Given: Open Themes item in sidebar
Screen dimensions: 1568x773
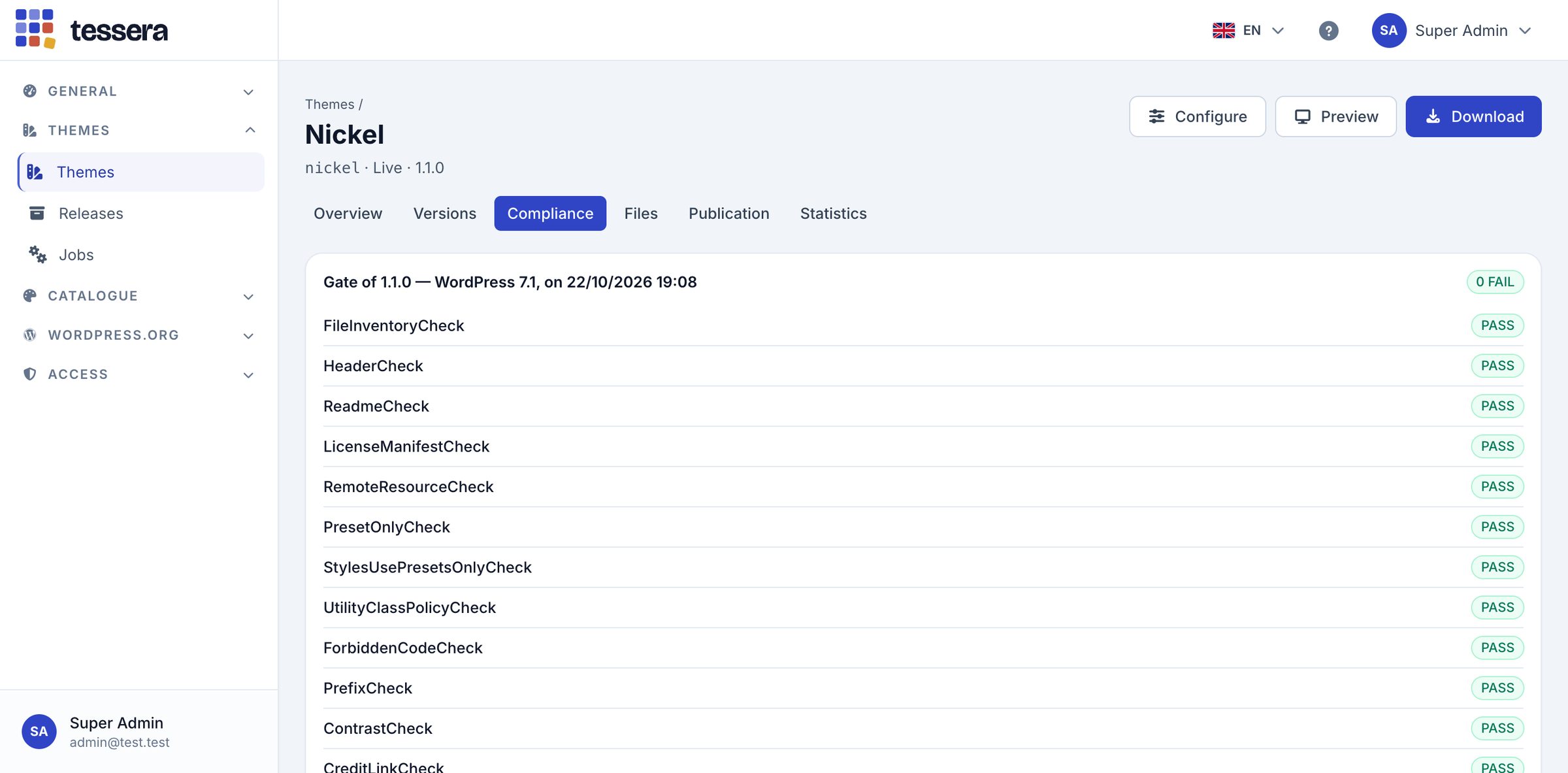Looking at the screenshot, I should click(141, 172).
